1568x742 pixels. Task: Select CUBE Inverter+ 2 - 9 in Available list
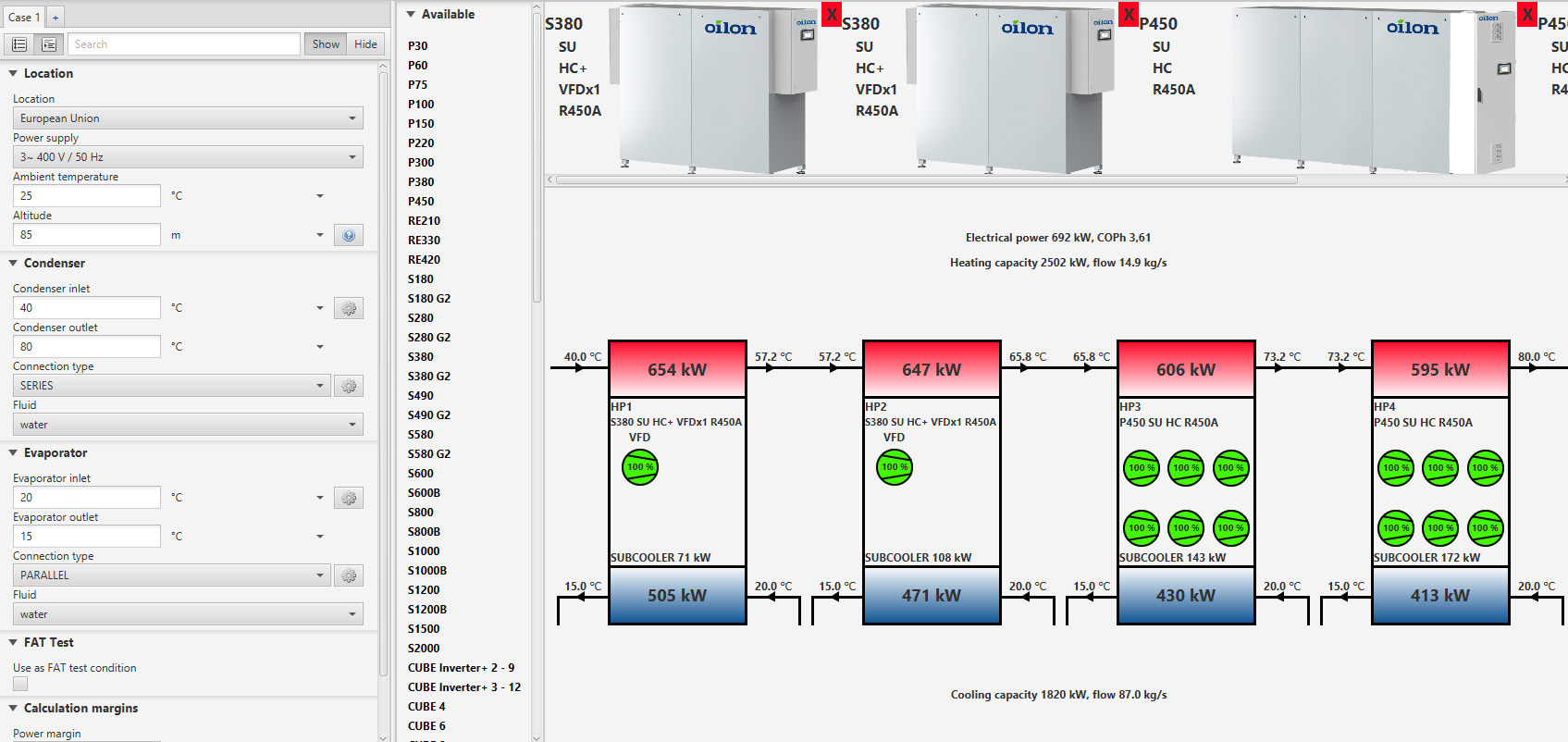pos(461,667)
